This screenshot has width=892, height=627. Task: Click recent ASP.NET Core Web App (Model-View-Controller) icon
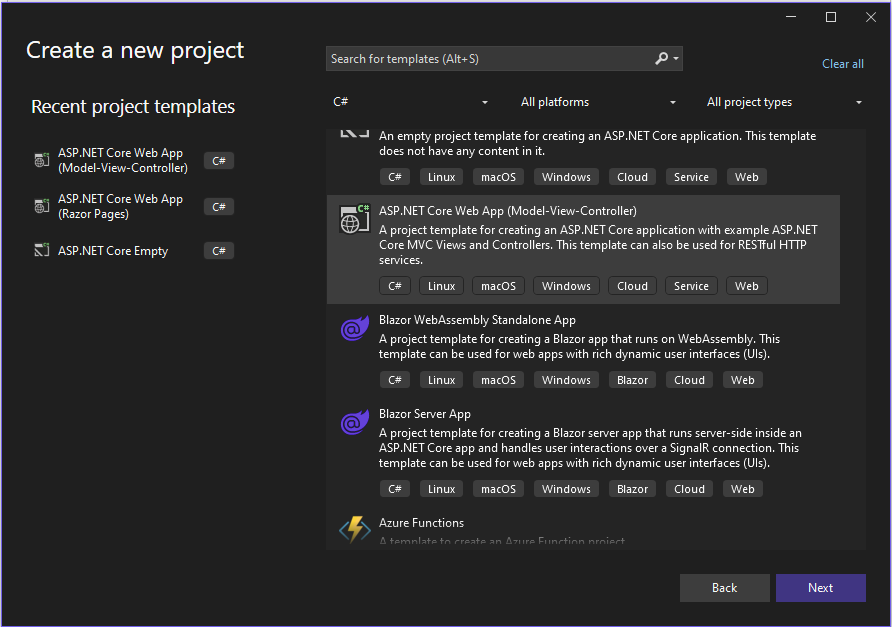[42, 160]
